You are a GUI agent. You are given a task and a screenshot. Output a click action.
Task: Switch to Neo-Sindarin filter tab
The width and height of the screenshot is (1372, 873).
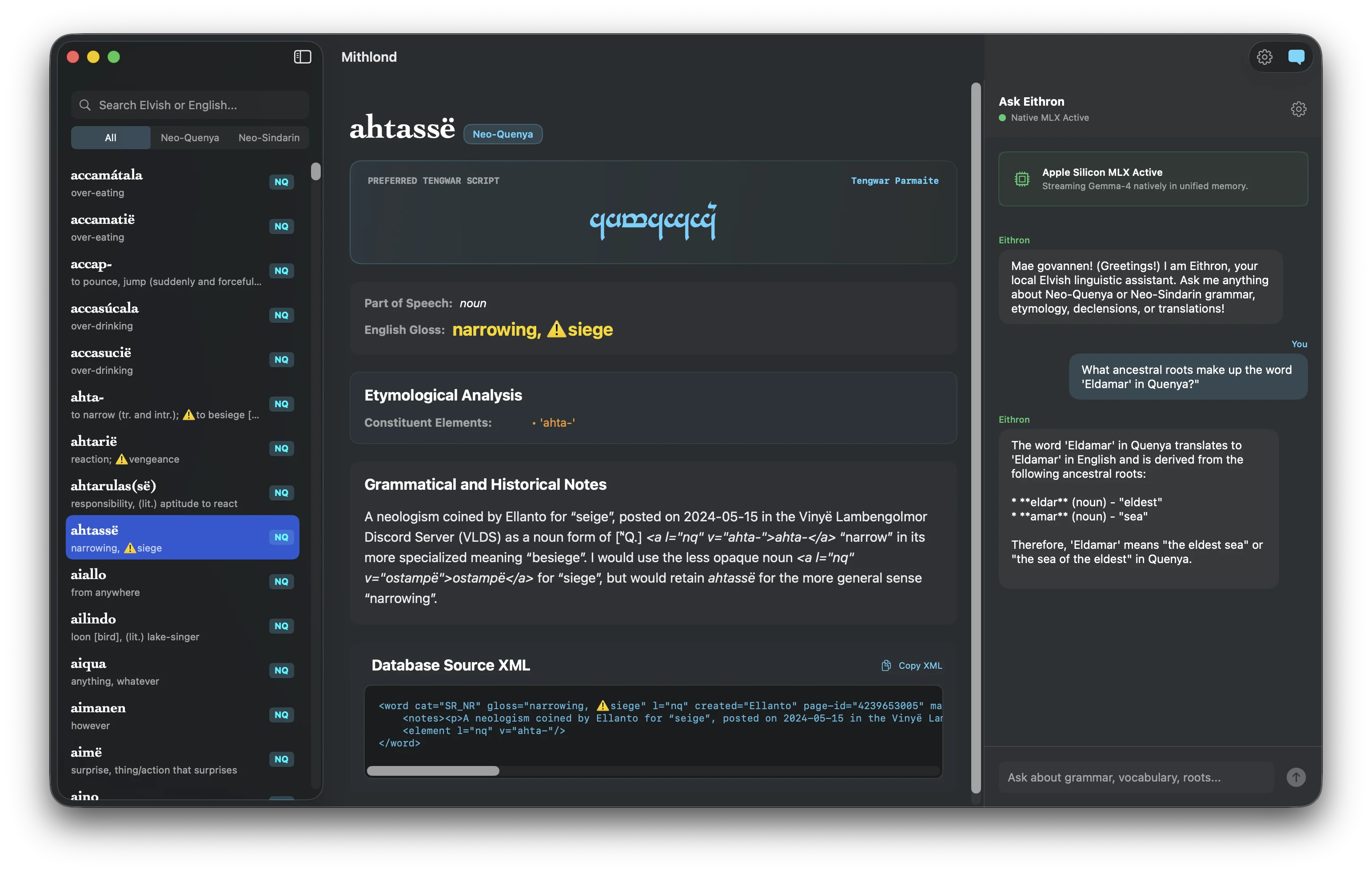click(269, 137)
